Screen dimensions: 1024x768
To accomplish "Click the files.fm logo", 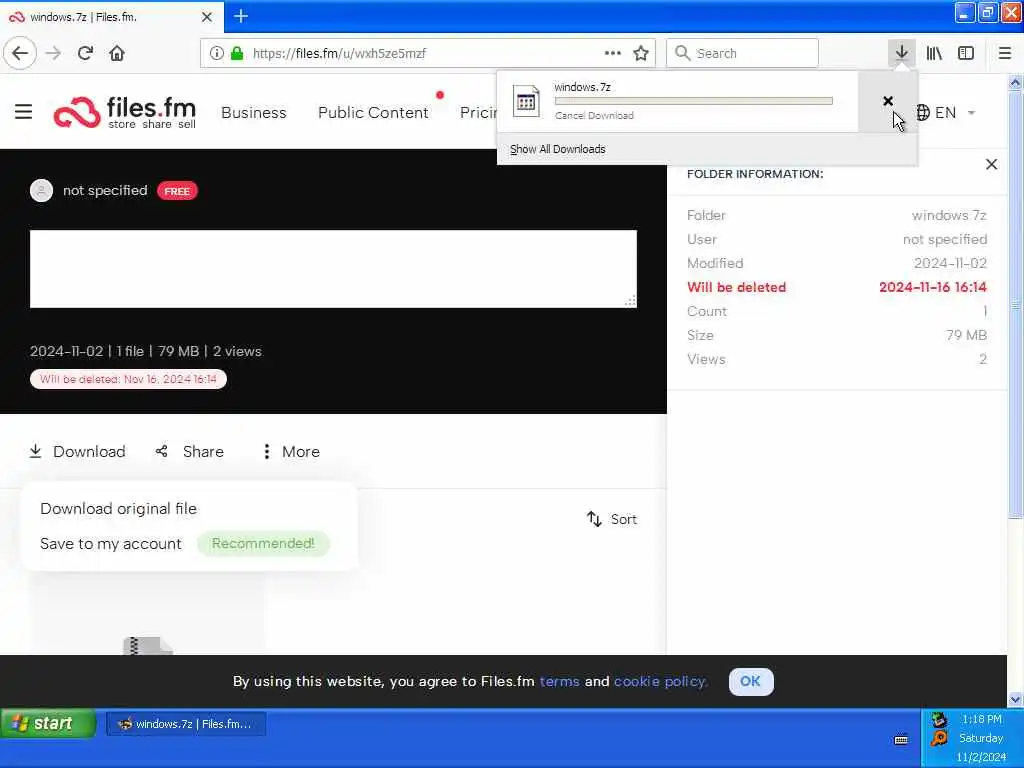I will [x=125, y=112].
